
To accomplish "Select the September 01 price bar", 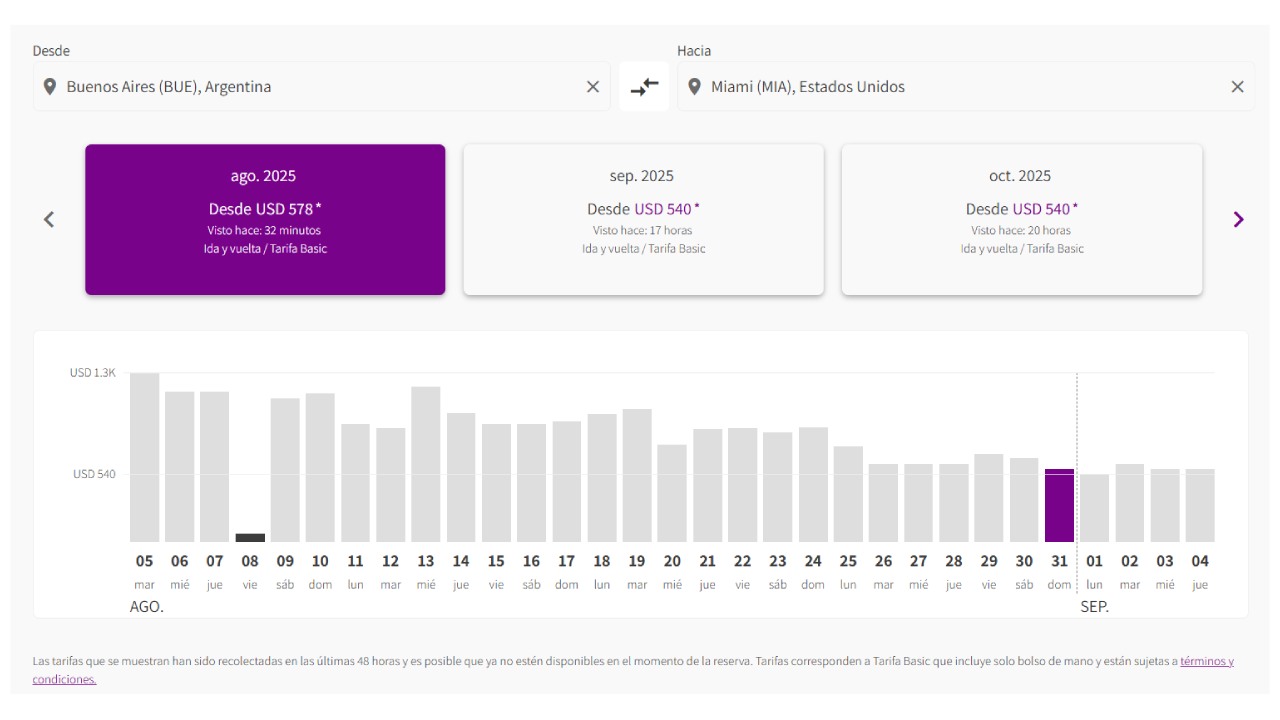I will (1094, 508).
